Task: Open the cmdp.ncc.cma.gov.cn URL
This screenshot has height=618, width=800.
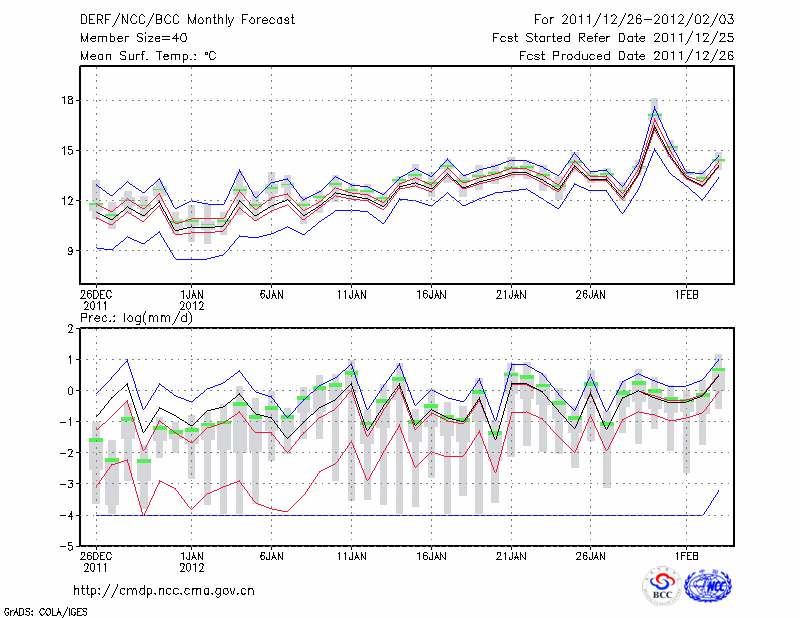Action: tap(164, 590)
